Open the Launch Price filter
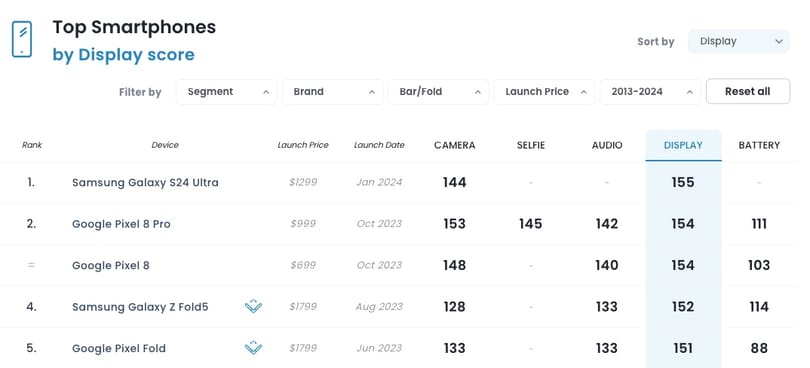Screen dimensions: 810x368 tap(544, 92)
